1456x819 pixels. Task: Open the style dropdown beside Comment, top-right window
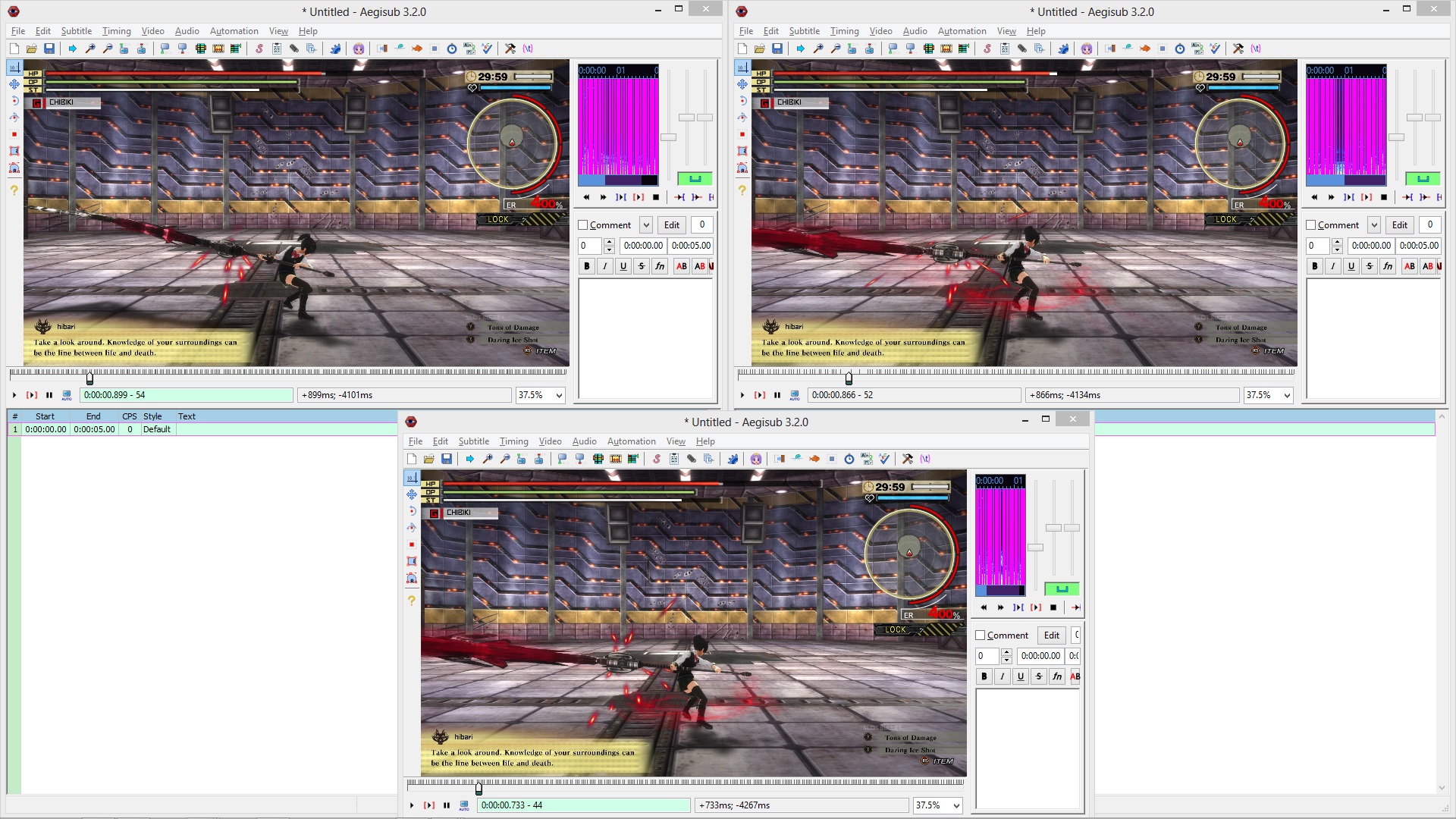(x=1374, y=225)
